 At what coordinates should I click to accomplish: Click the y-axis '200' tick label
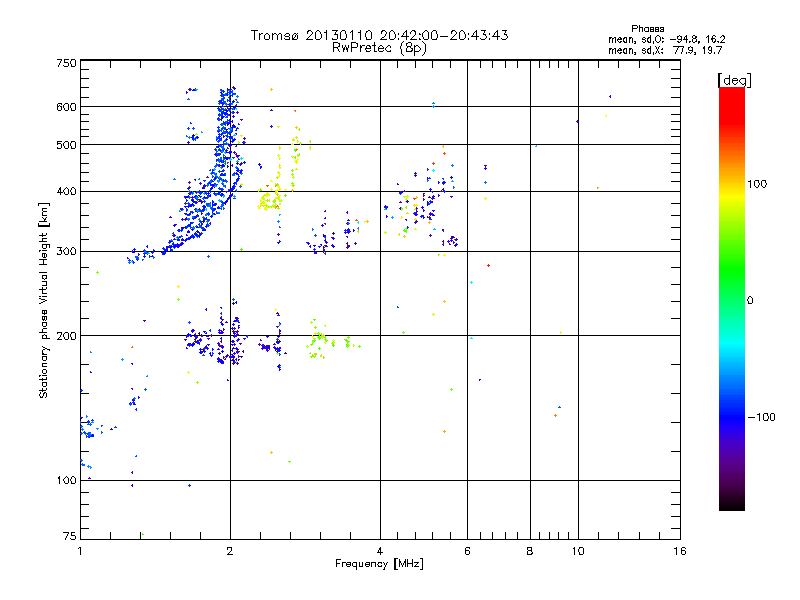(66, 336)
